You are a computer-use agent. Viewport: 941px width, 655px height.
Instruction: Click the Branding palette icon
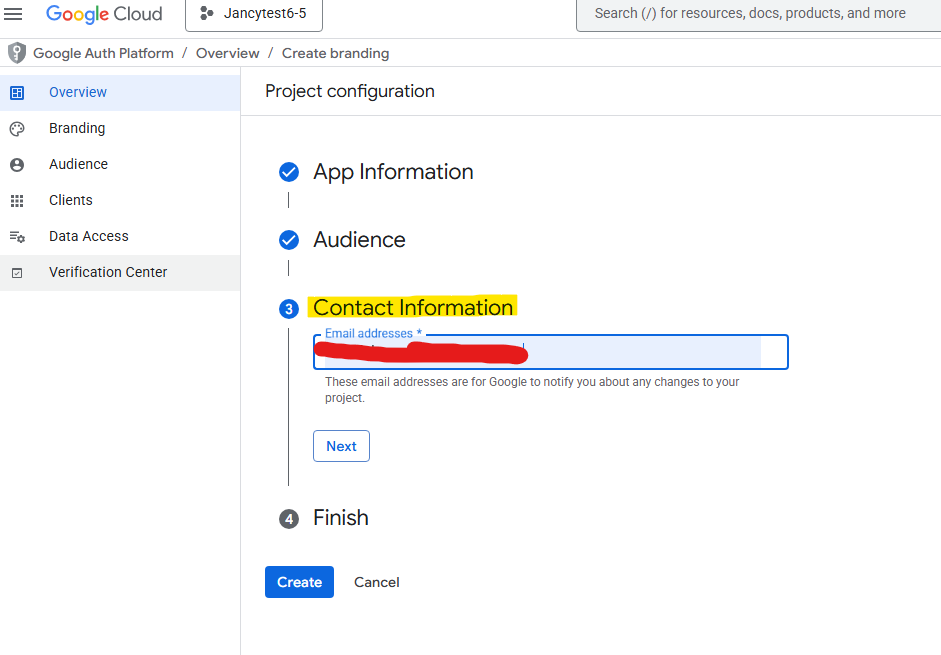point(17,128)
